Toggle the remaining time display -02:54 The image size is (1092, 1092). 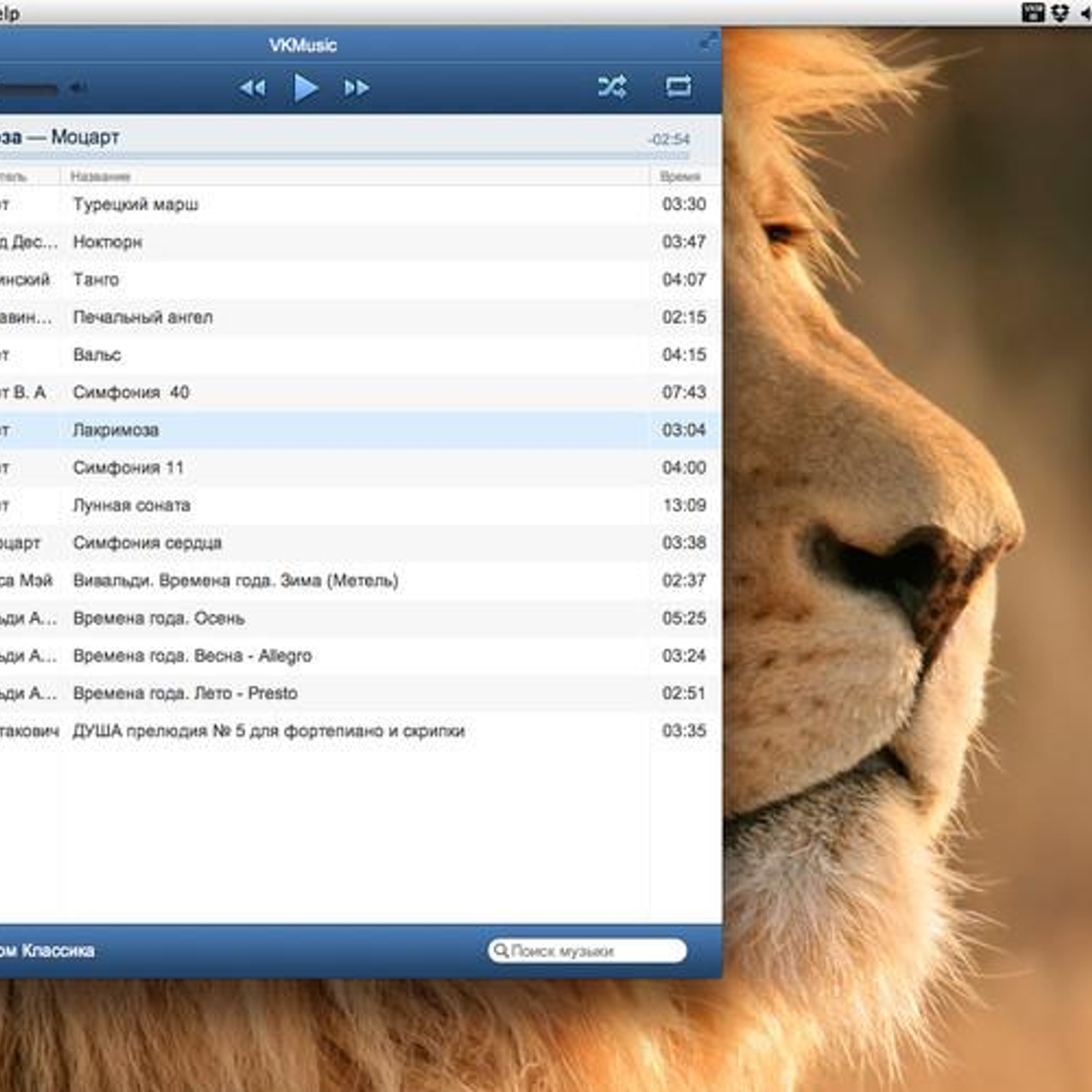point(670,140)
